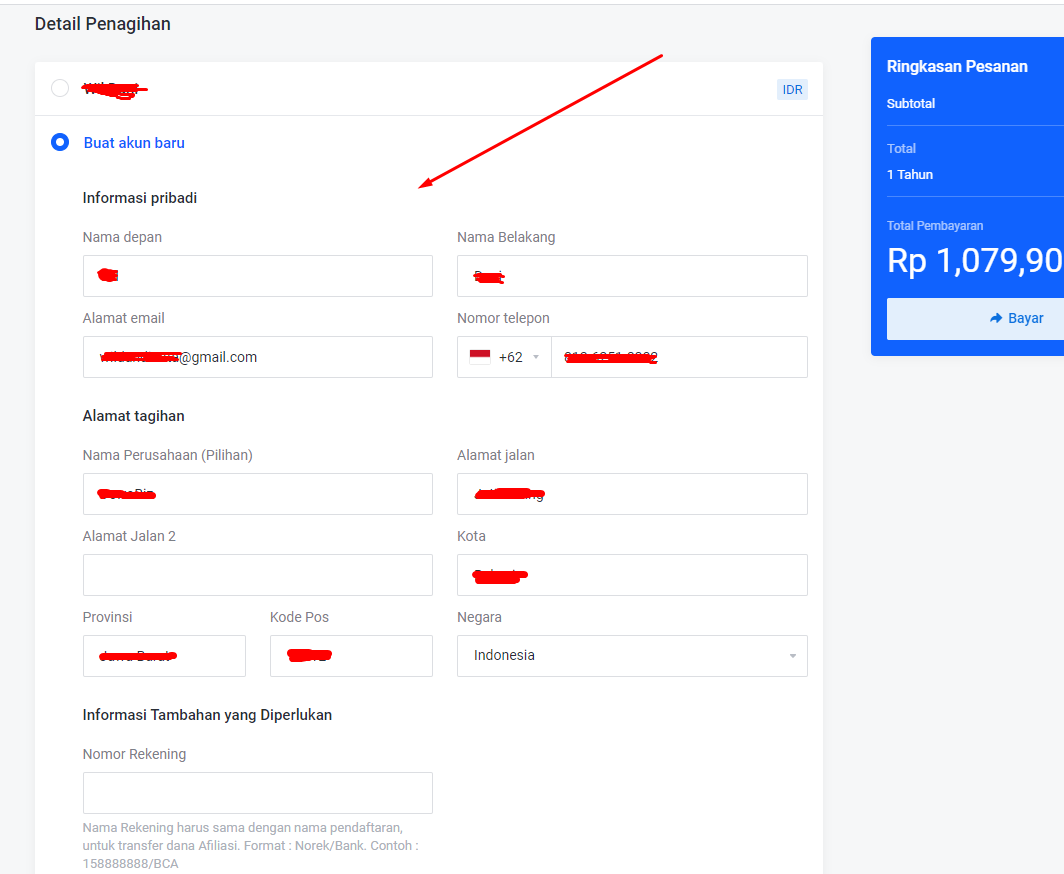Click the Buat akun baru label text

point(134,143)
